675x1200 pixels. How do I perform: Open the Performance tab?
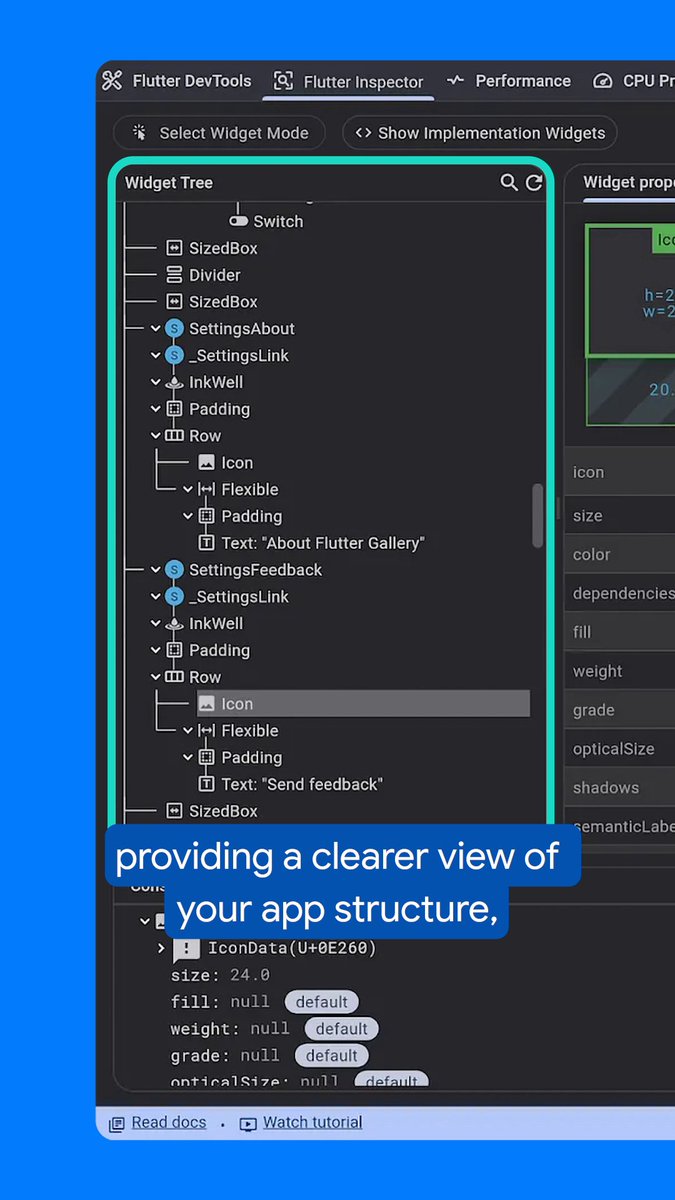click(509, 81)
